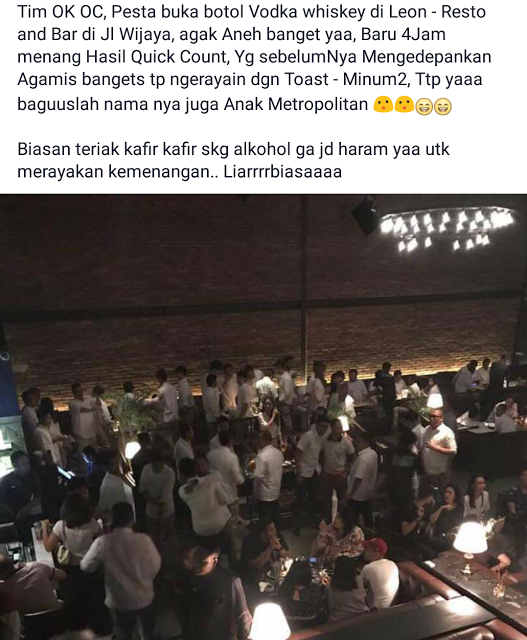Image resolution: width=527 pixels, height=640 pixels.
Task: Click the person wearing a red cap
Action: click(x=378, y=569)
